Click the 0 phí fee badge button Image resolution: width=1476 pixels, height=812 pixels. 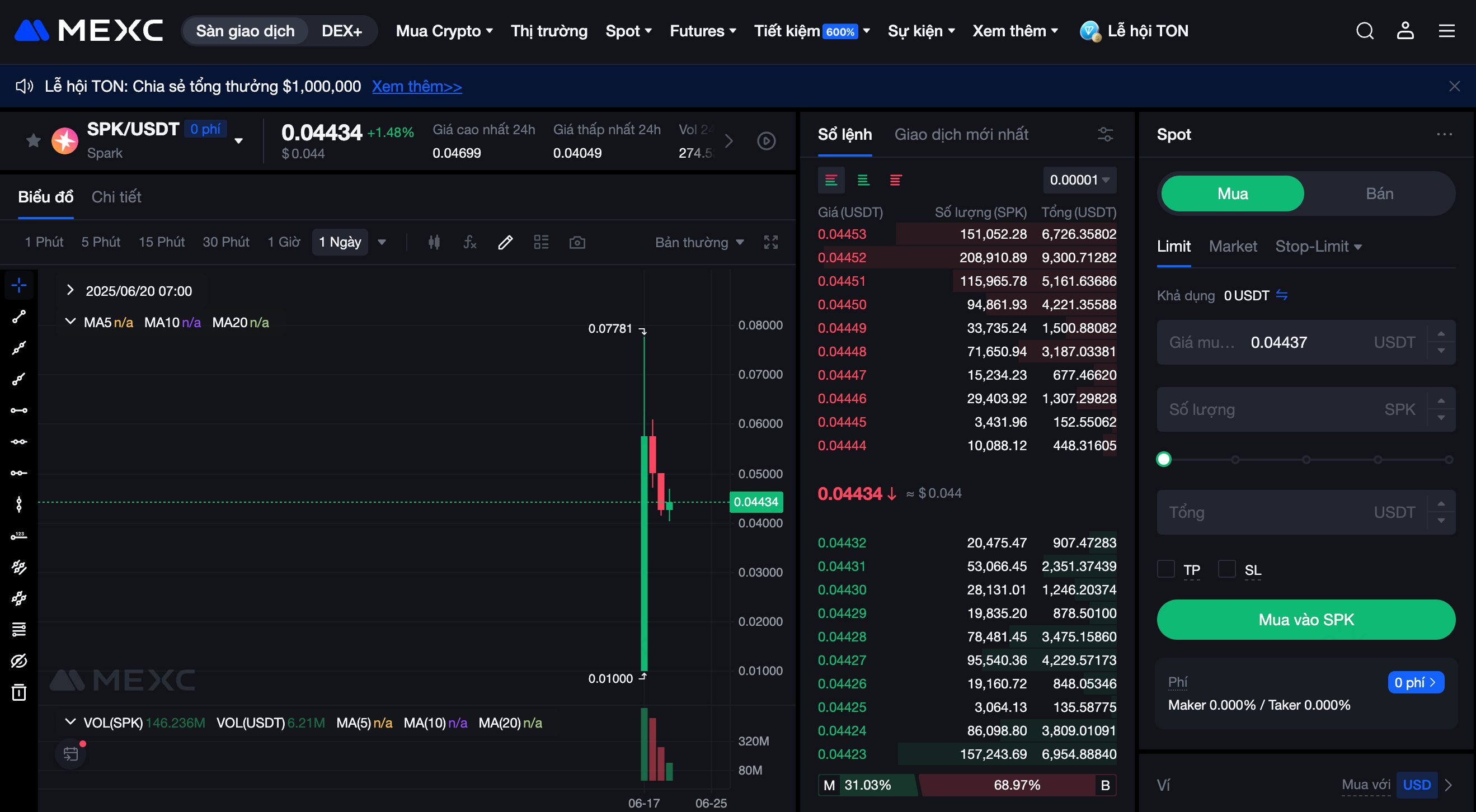pyautogui.click(x=1415, y=682)
